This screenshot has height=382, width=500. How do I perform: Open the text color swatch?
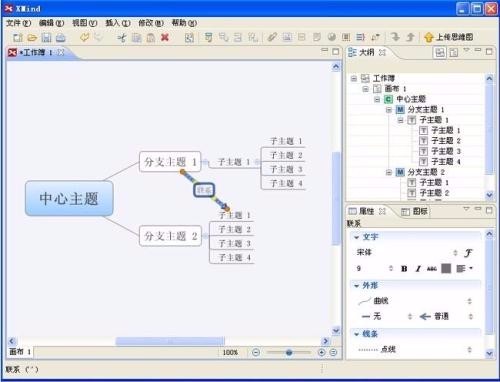(446, 268)
